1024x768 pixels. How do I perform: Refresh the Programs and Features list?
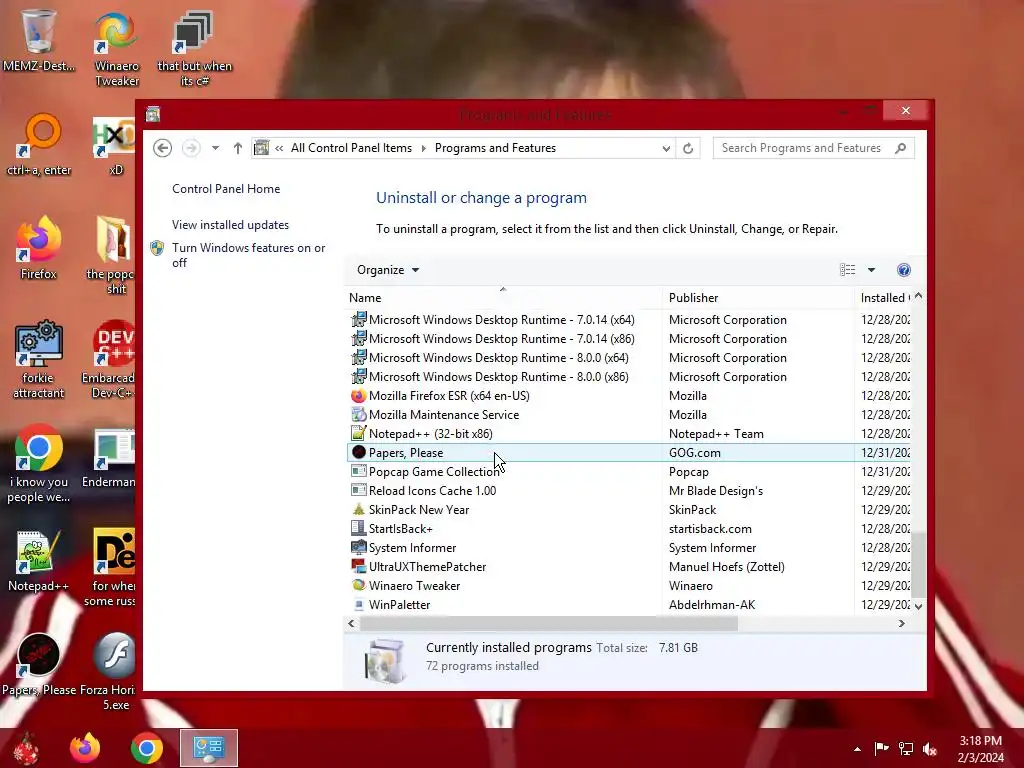click(x=688, y=148)
